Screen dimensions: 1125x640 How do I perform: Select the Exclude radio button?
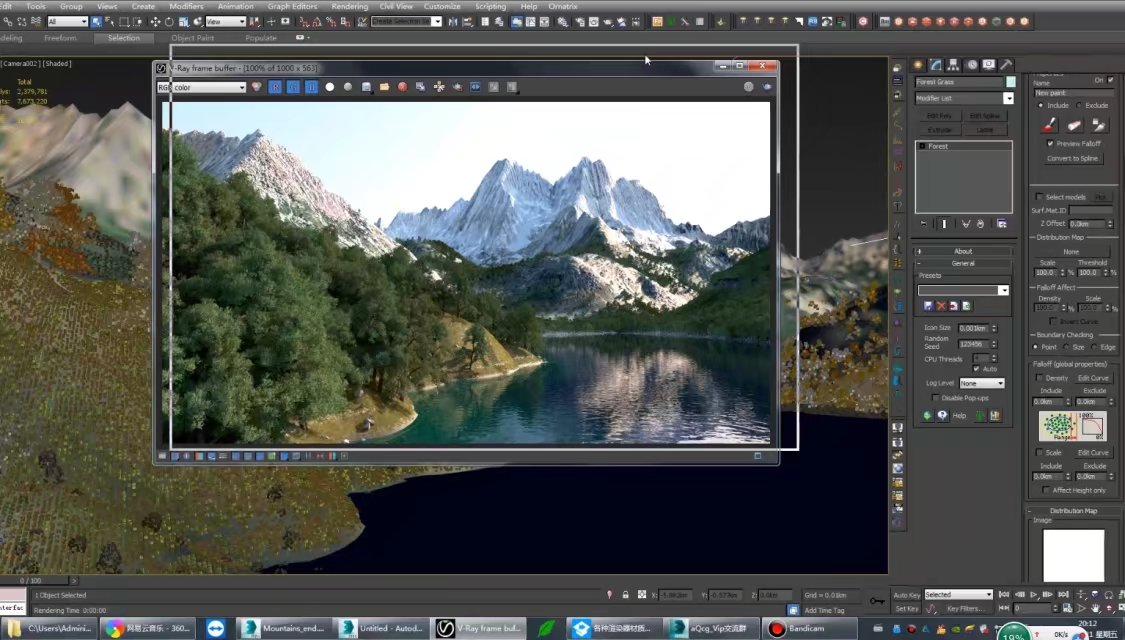click(x=1079, y=105)
